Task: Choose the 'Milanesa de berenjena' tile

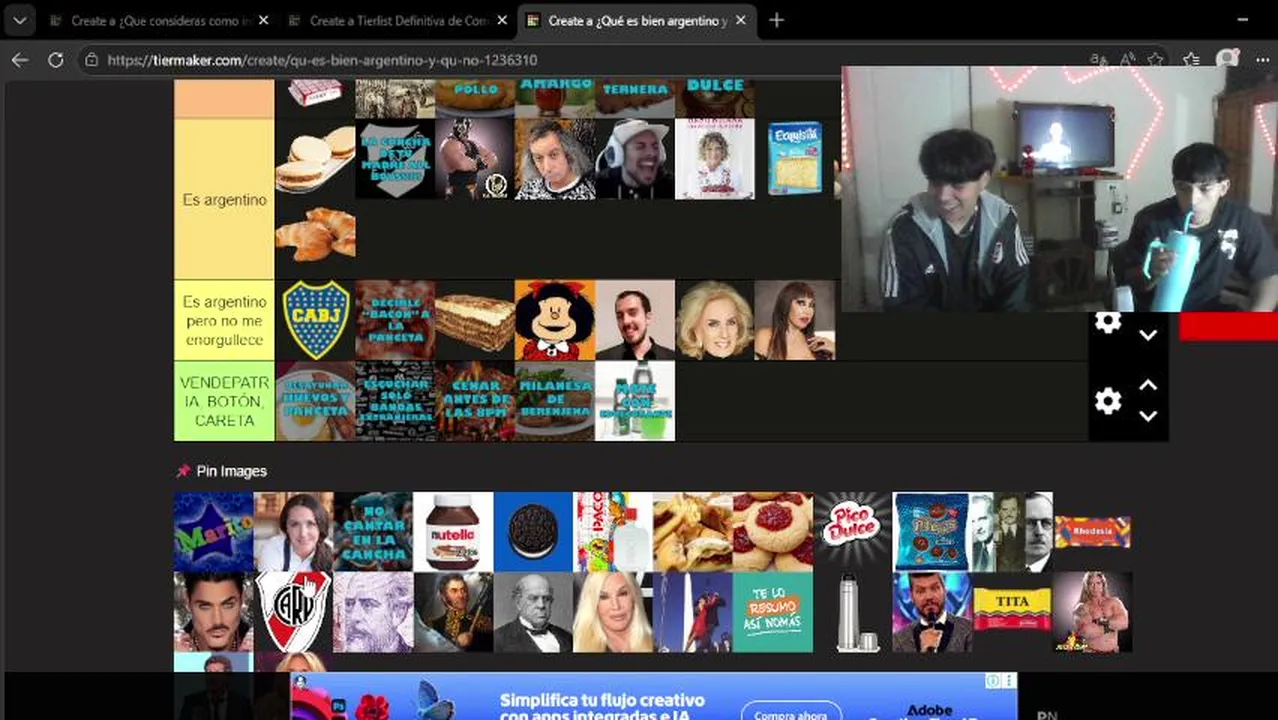Action: tap(555, 401)
